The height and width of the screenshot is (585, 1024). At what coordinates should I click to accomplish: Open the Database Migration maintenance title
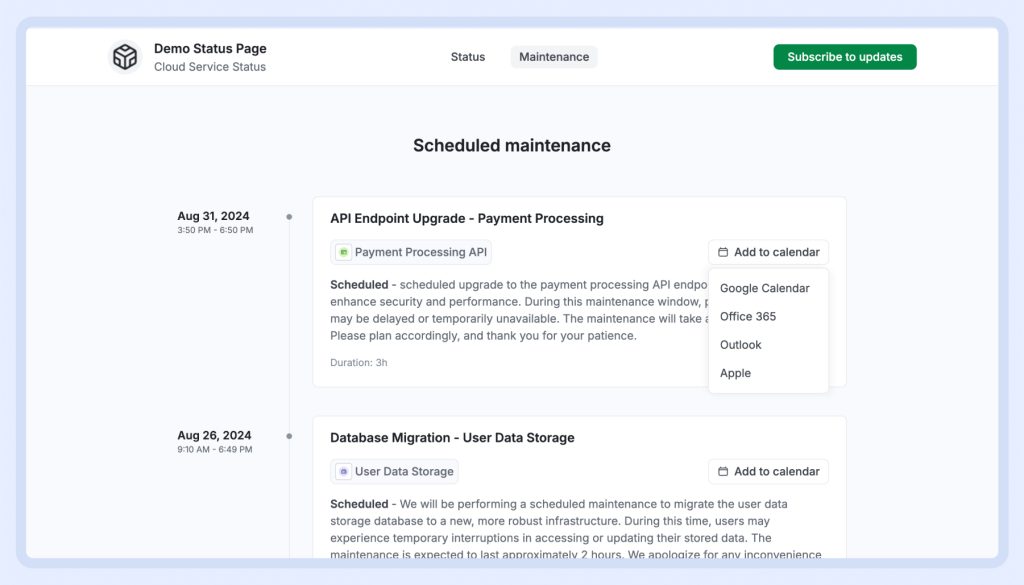[452, 438]
